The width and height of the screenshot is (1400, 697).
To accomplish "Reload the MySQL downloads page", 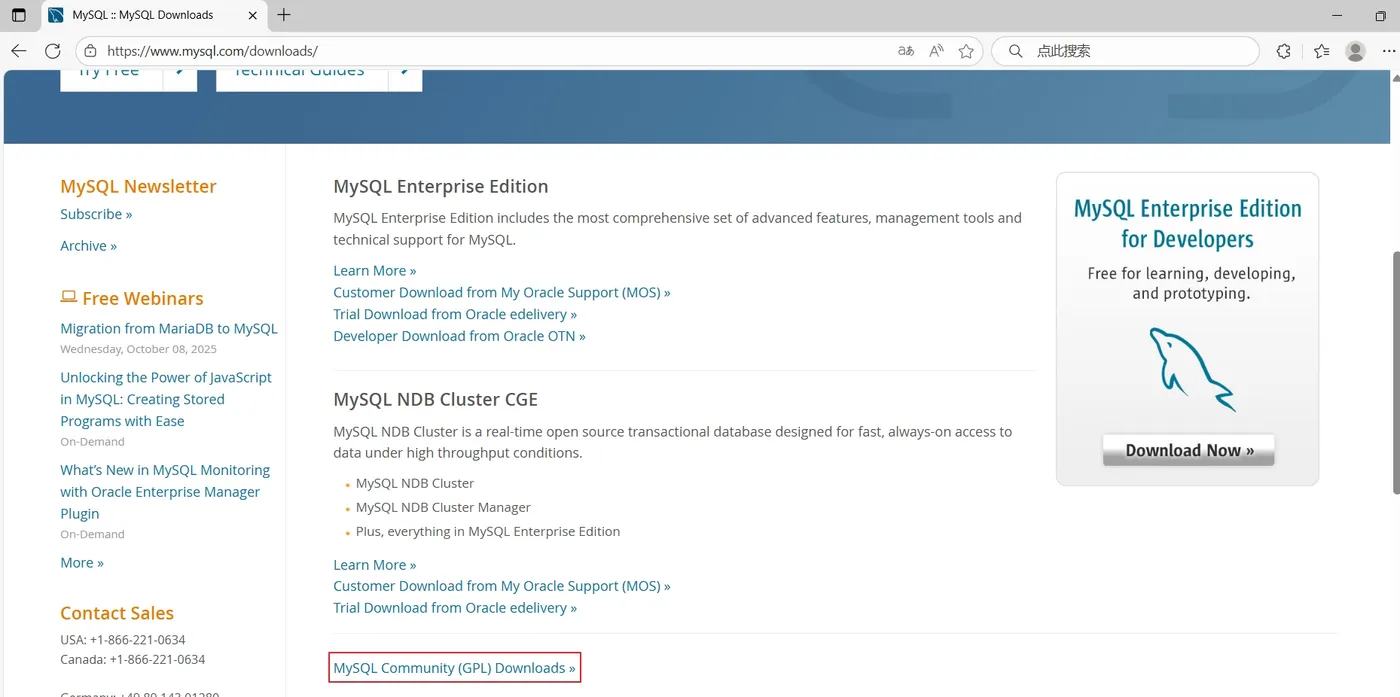I will click(53, 51).
